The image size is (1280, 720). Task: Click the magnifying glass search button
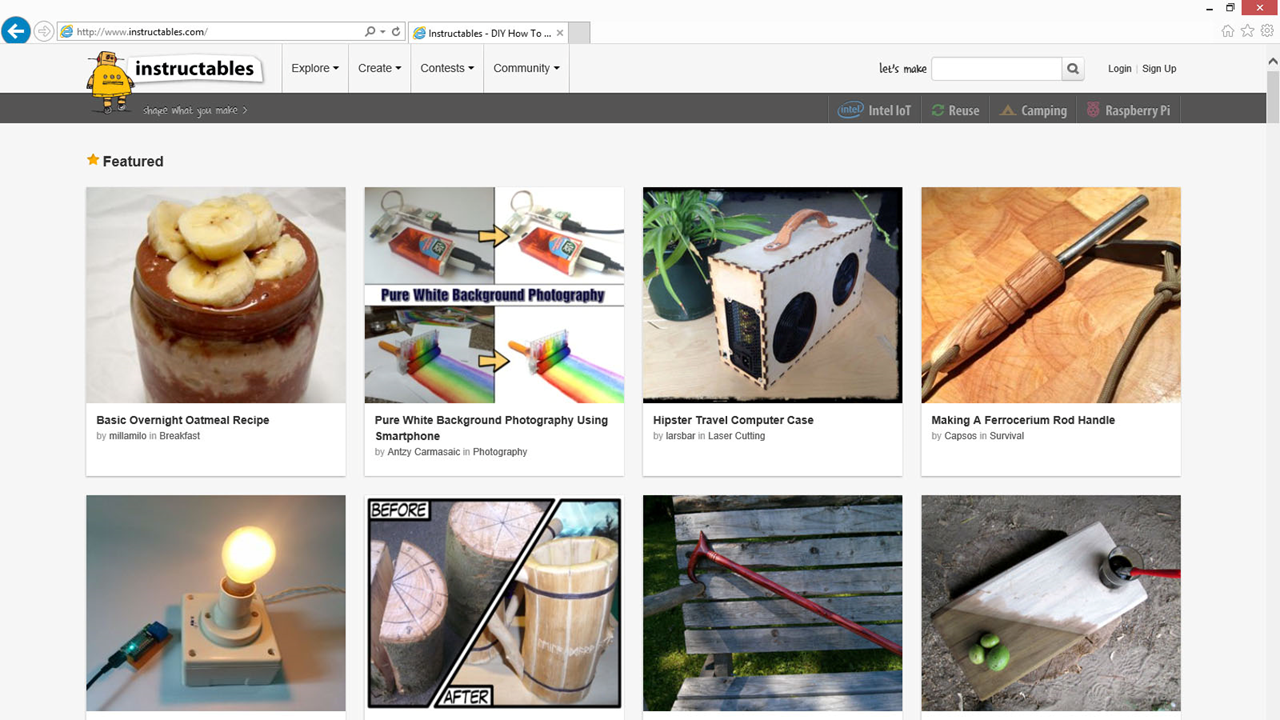coord(1073,69)
